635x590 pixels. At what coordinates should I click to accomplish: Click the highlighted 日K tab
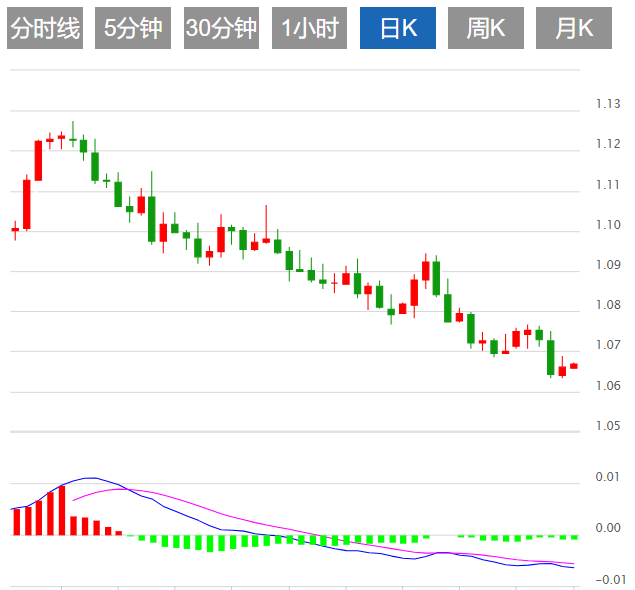coord(398,28)
